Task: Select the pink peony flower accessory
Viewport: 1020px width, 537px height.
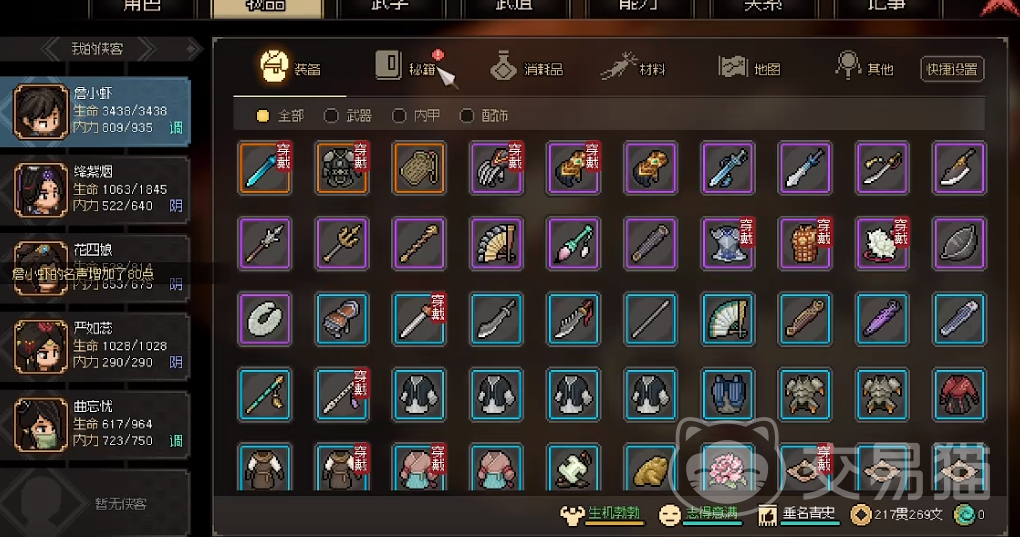Action: [x=728, y=468]
